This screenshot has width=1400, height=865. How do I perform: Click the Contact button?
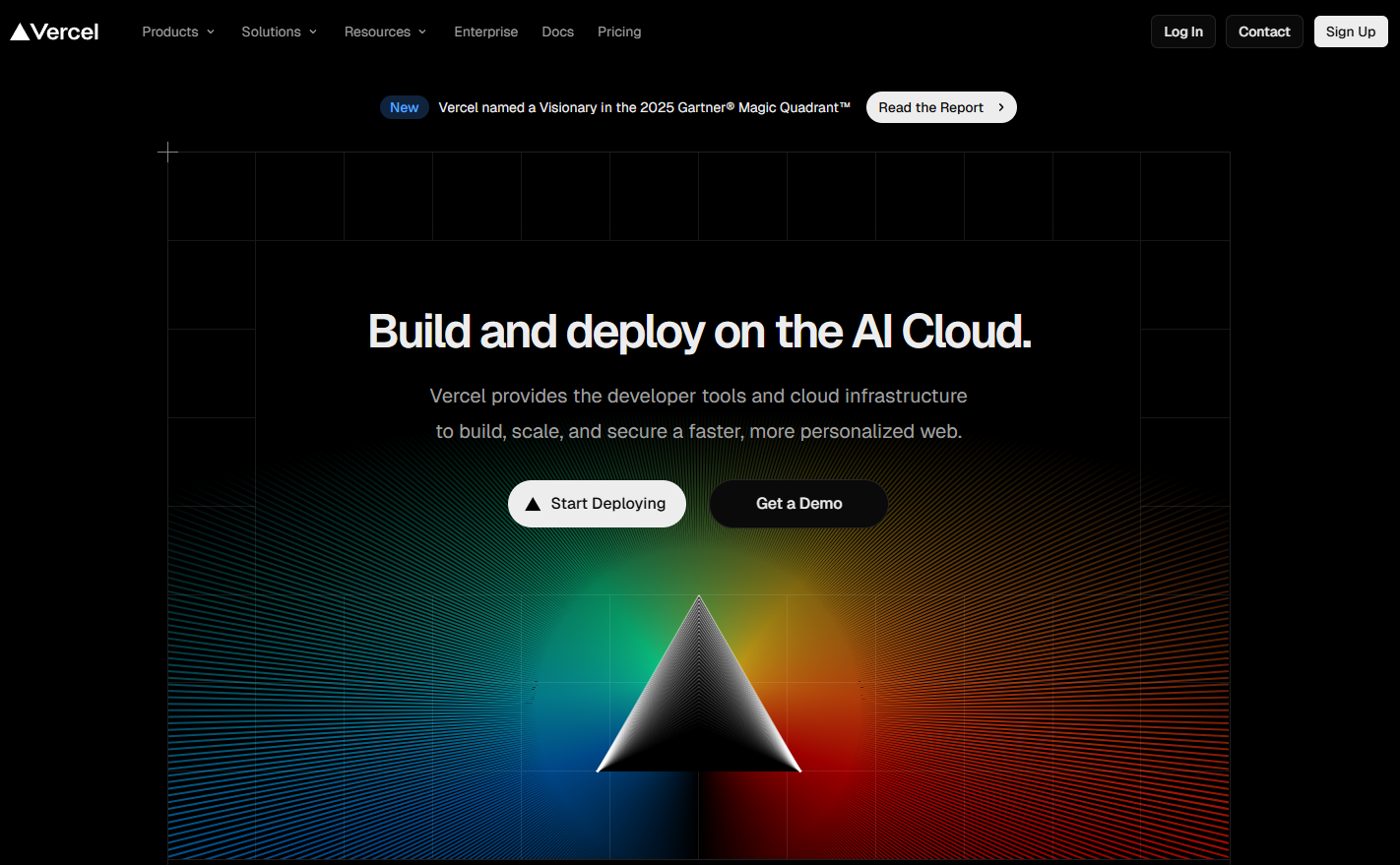pos(1264,31)
